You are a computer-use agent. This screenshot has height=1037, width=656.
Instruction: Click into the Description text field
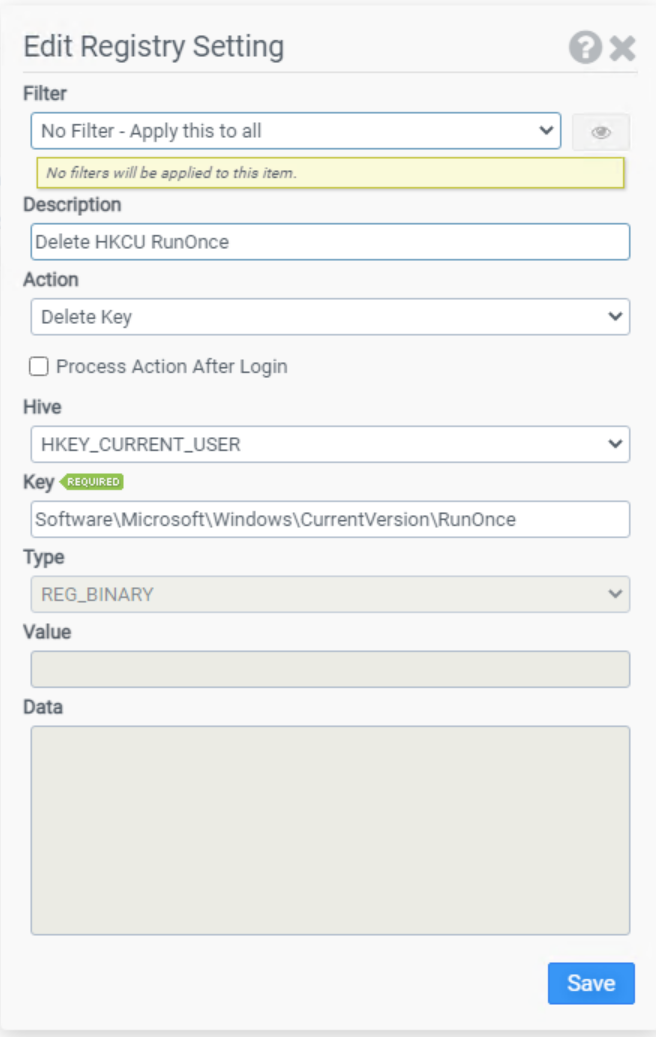(x=330, y=241)
